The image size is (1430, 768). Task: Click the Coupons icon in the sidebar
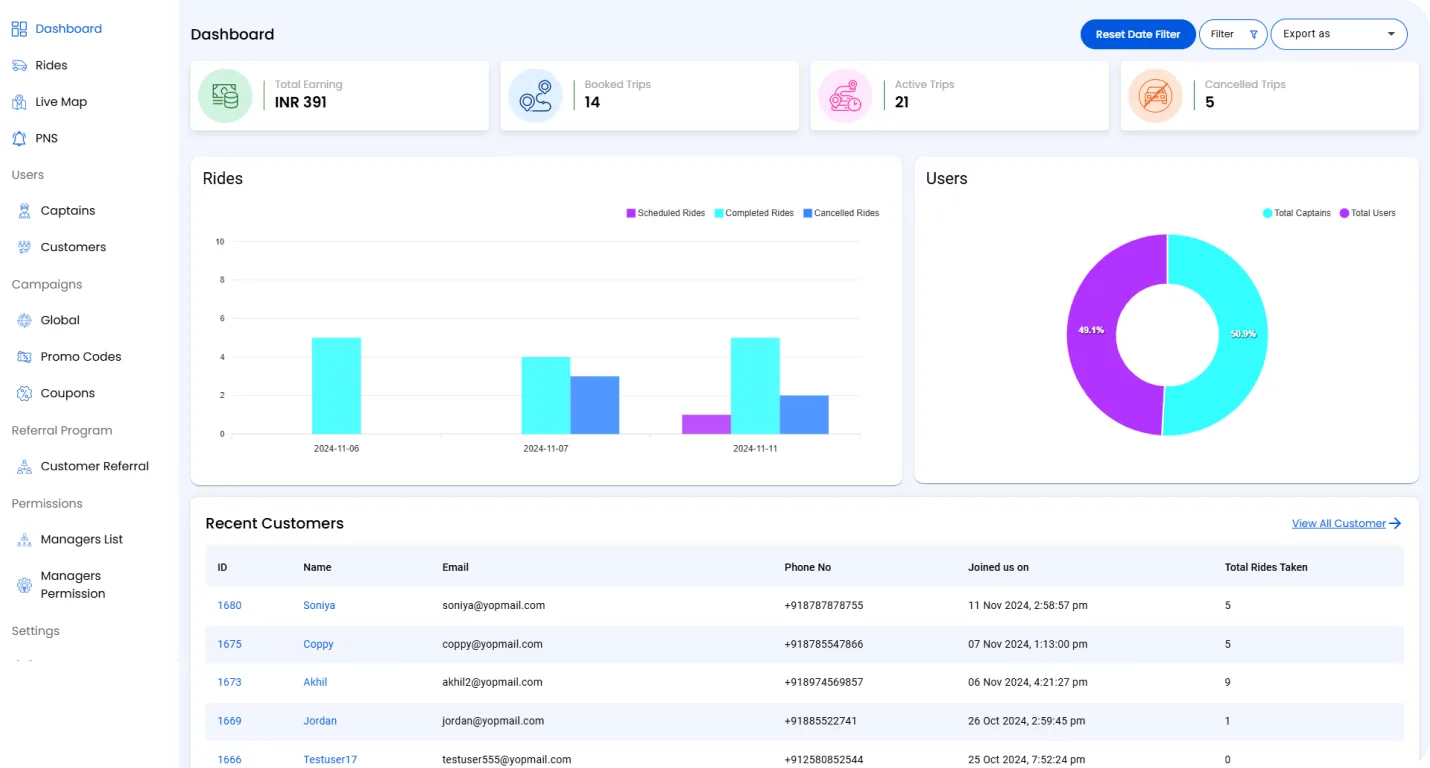coord(24,393)
